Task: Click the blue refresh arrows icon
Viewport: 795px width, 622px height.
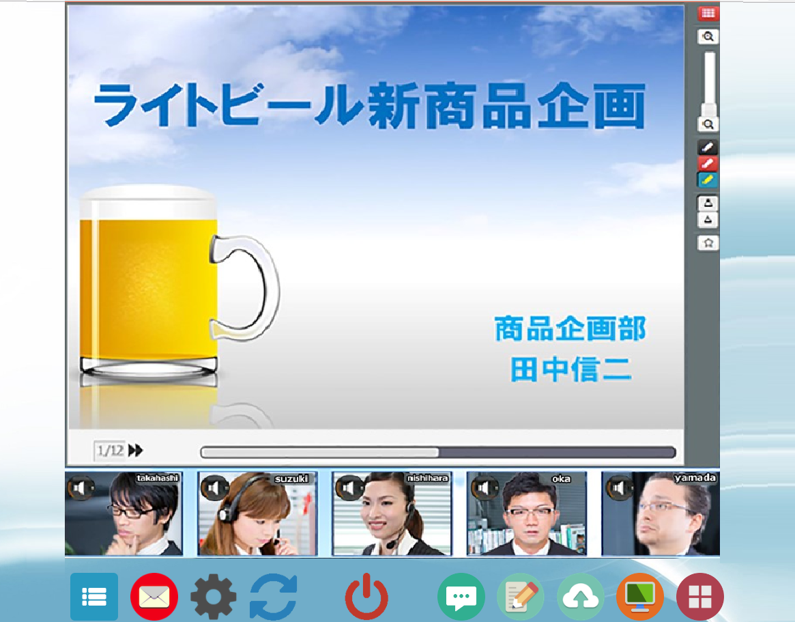Action: 273,597
